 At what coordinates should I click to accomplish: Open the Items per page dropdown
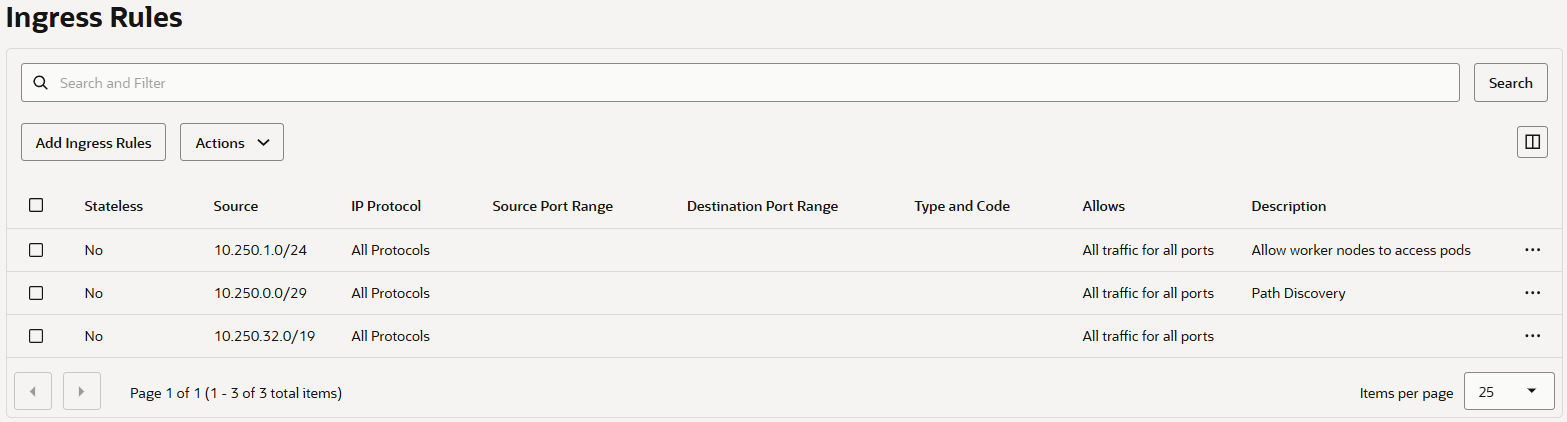(x=1508, y=391)
